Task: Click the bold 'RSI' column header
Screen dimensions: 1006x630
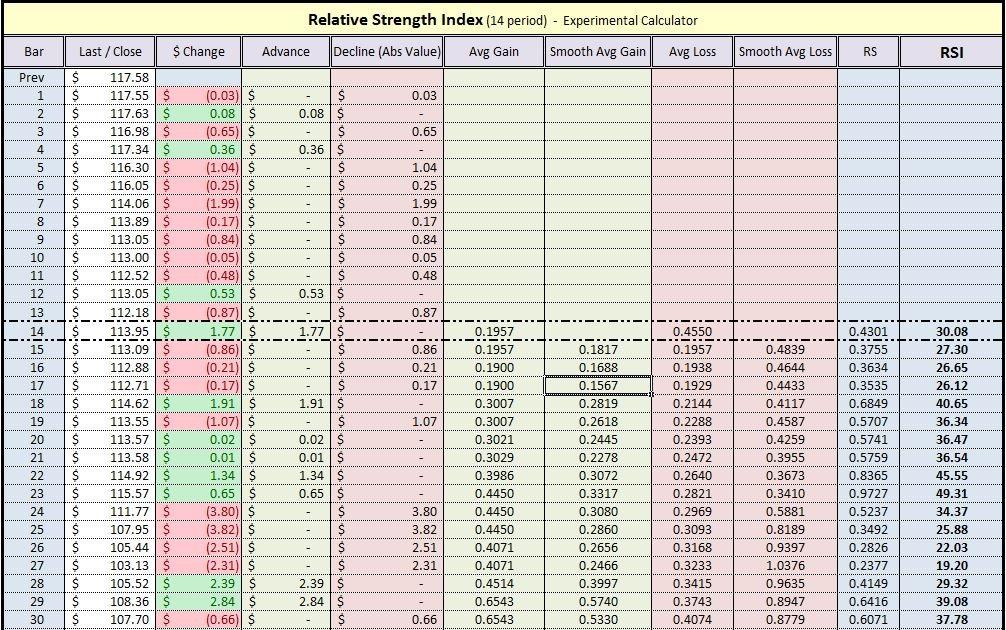Action: pos(951,52)
